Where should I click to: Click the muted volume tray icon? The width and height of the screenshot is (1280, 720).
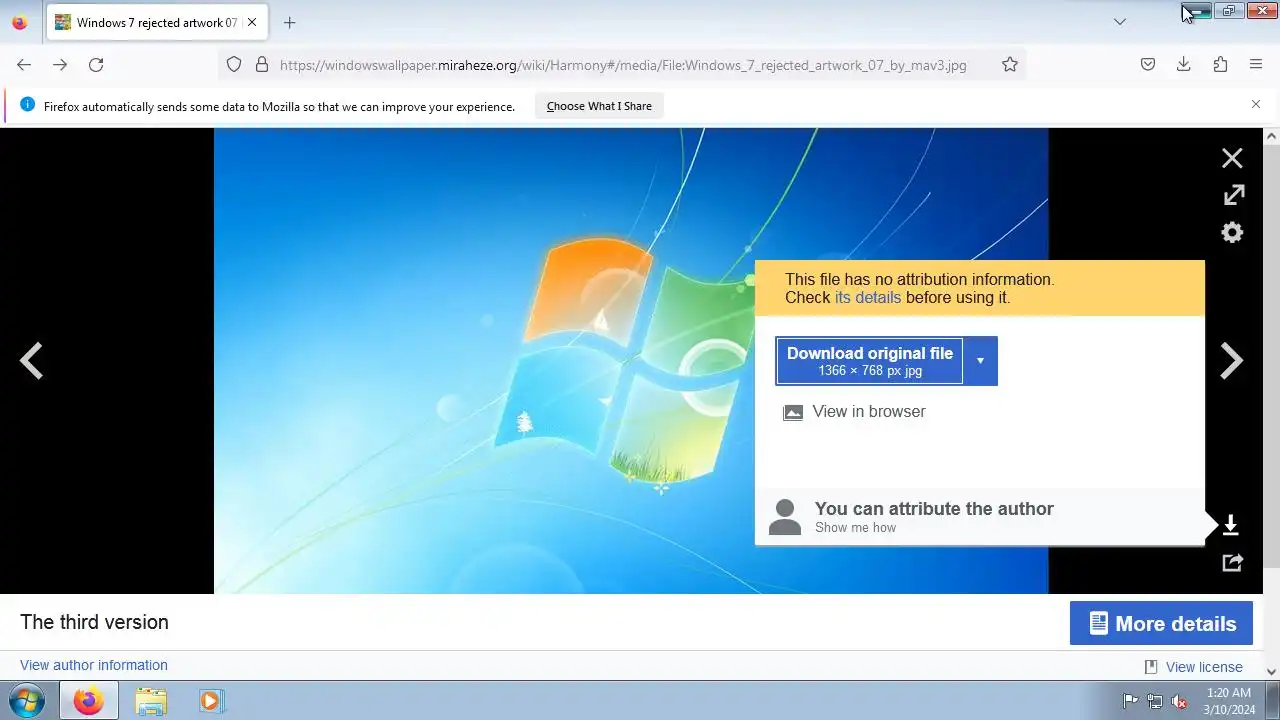pyautogui.click(x=1180, y=701)
